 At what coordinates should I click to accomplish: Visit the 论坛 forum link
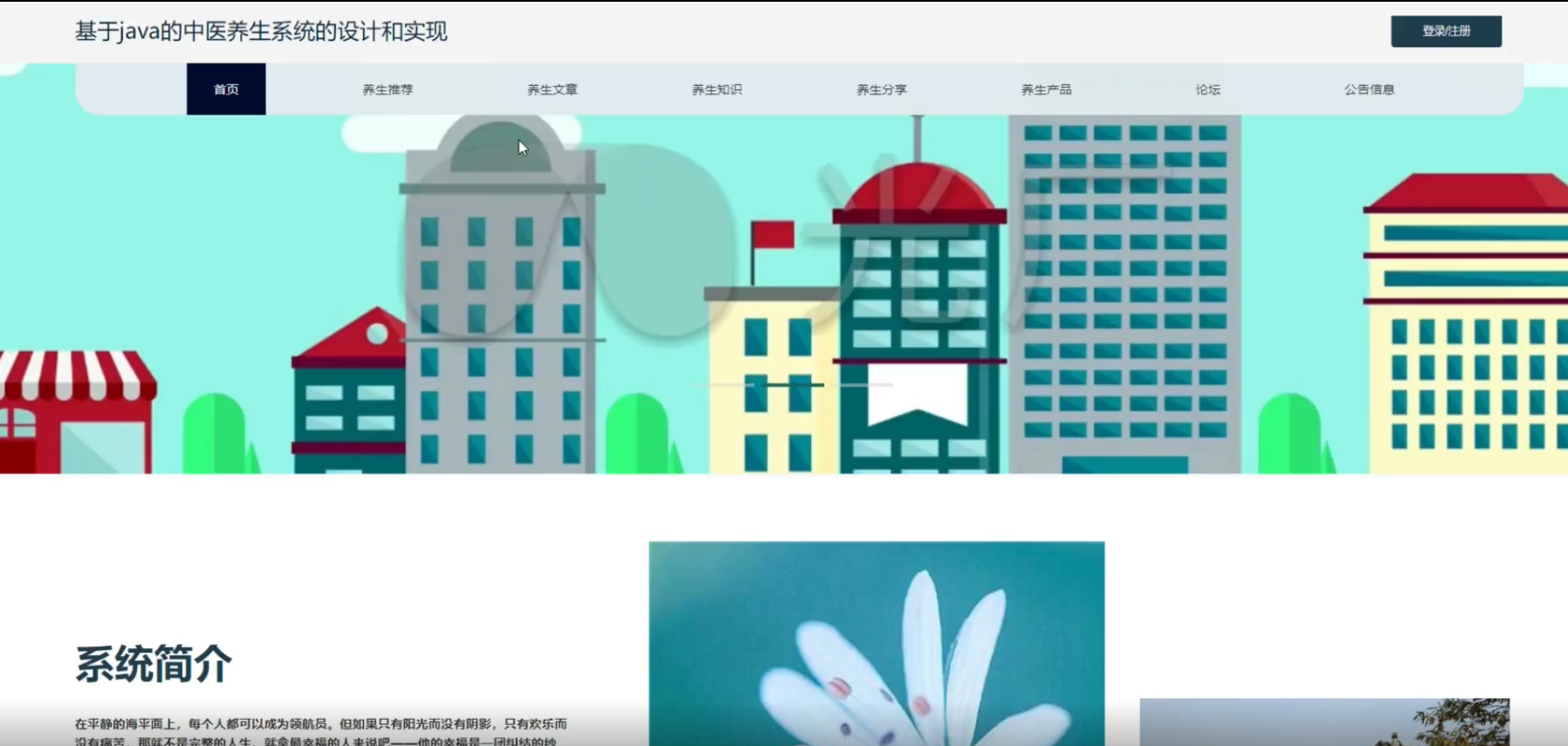tap(1208, 89)
